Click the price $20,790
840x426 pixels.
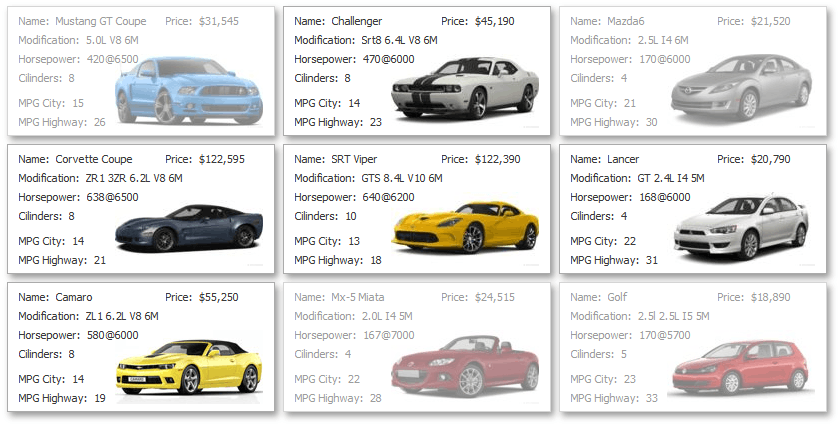(x=770, y=159)
